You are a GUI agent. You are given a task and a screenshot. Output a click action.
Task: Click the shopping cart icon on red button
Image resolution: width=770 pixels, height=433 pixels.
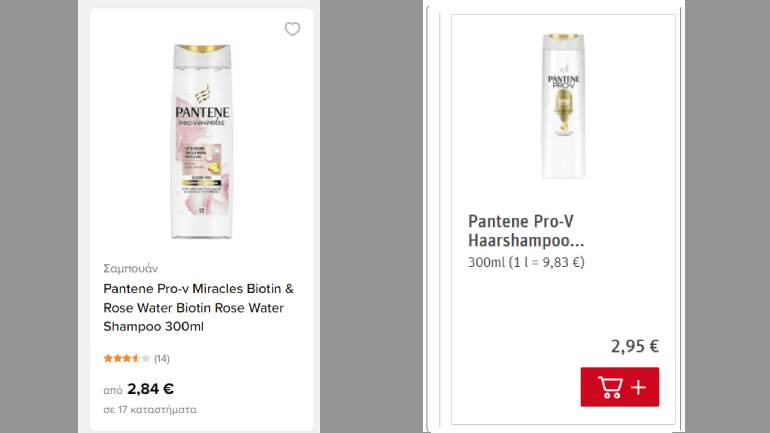point(610,387)
